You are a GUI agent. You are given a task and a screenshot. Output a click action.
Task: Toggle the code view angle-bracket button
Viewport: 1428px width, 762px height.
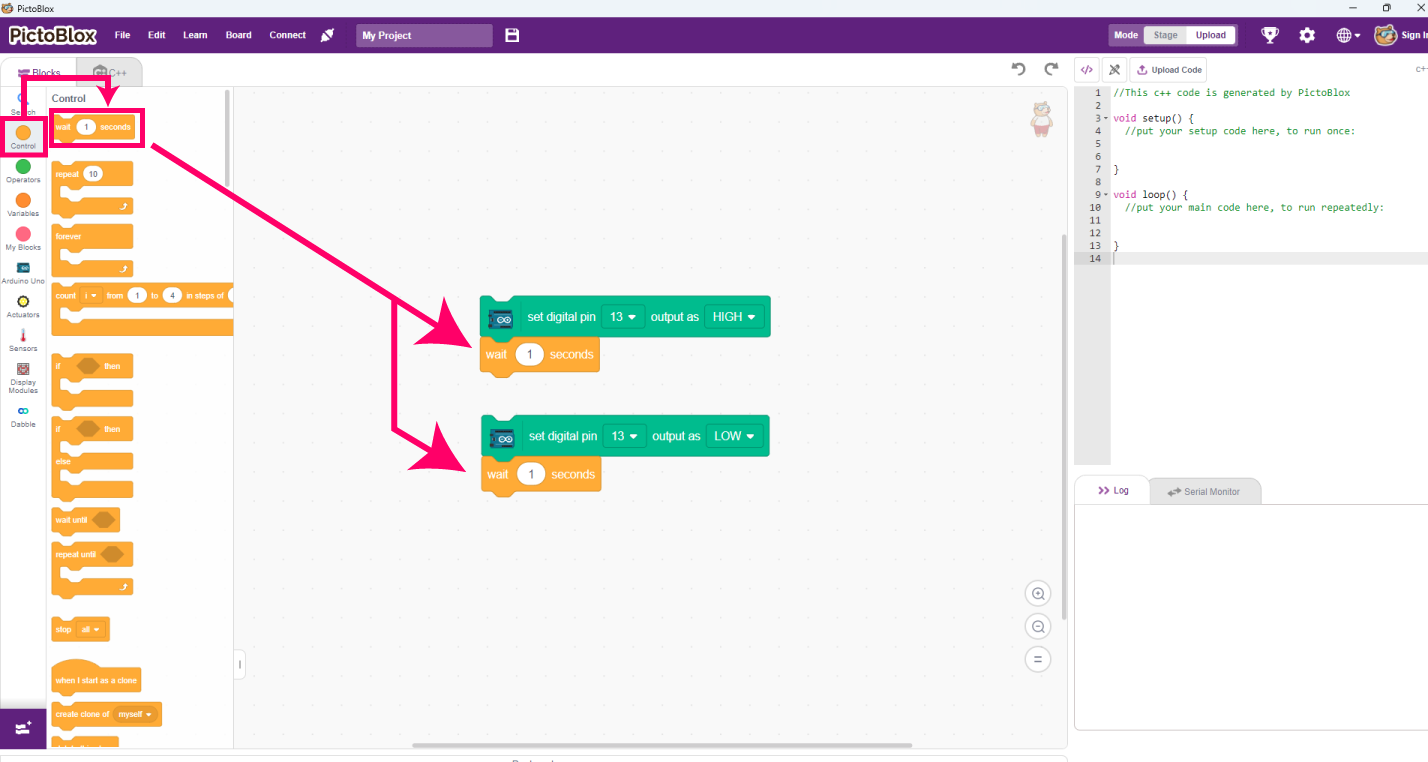coord(1087,70)
